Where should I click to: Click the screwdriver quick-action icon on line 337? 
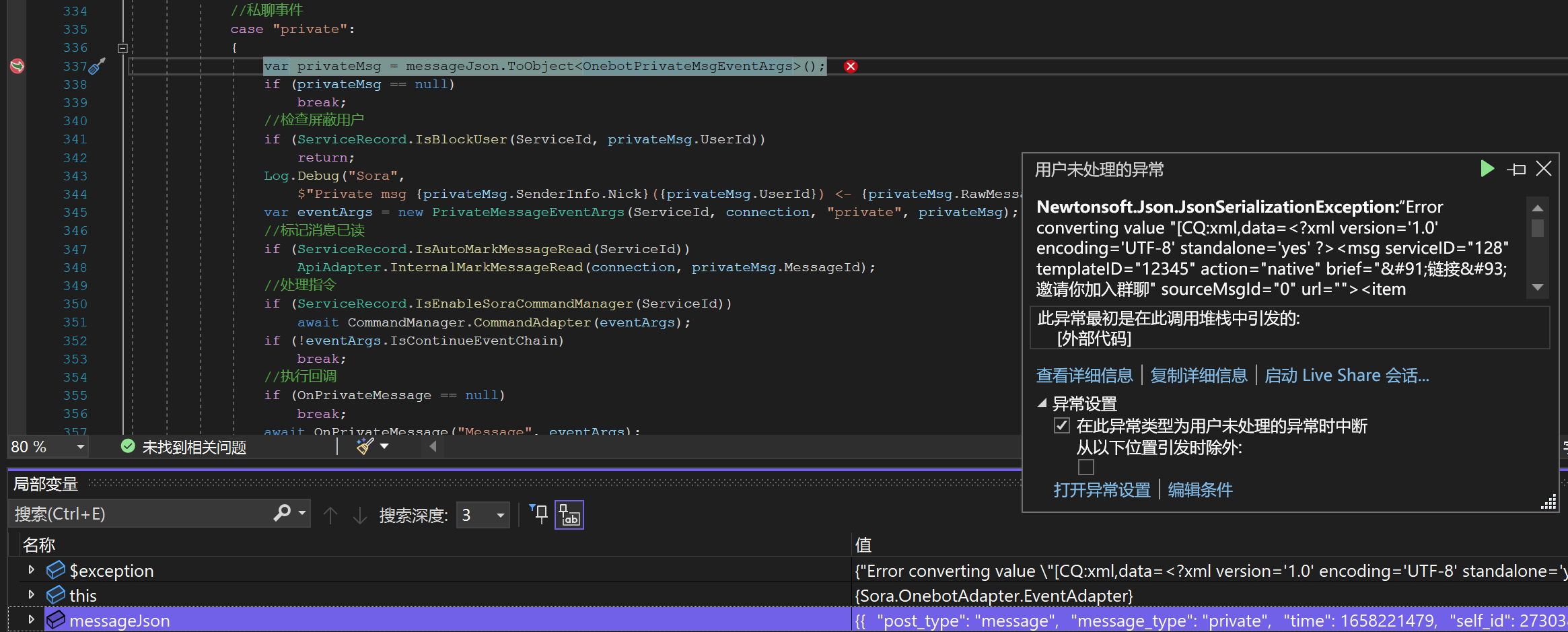point(98,66)
